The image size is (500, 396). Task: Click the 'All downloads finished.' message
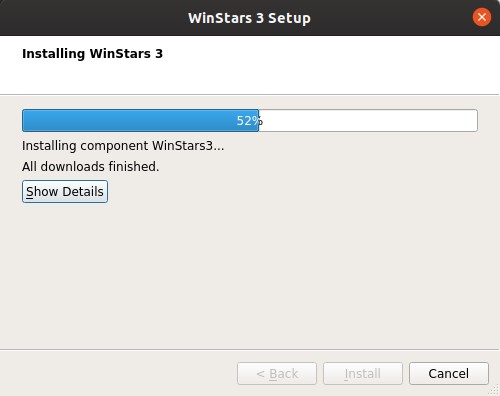(x=90, y=166)
